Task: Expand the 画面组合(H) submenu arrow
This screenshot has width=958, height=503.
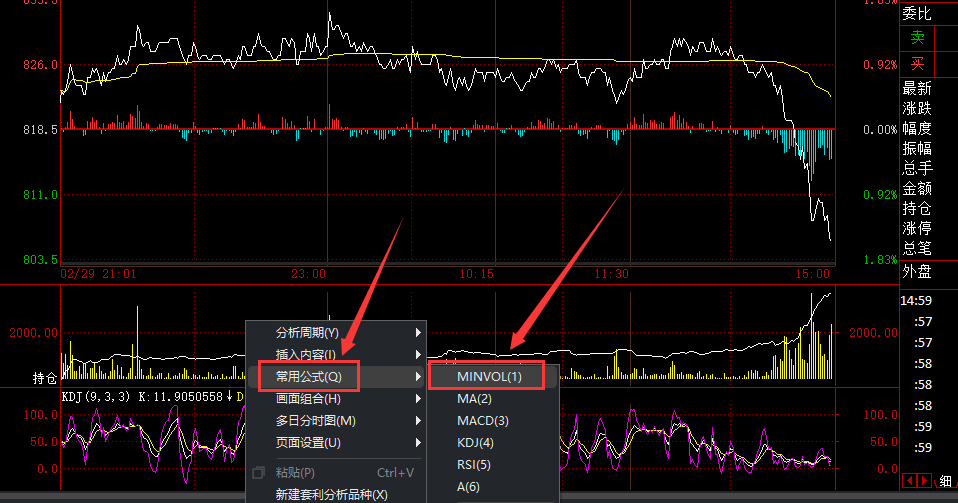Action: click(x=418, y=398)
